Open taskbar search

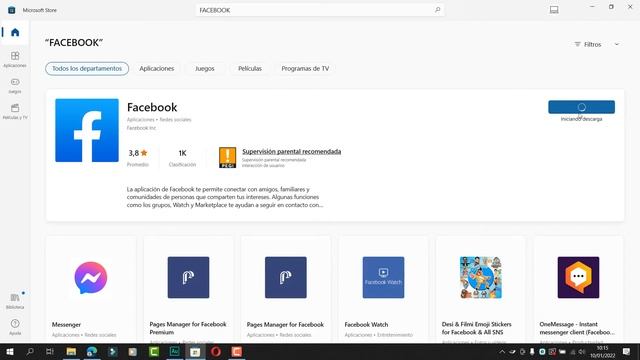click(30, 352)
